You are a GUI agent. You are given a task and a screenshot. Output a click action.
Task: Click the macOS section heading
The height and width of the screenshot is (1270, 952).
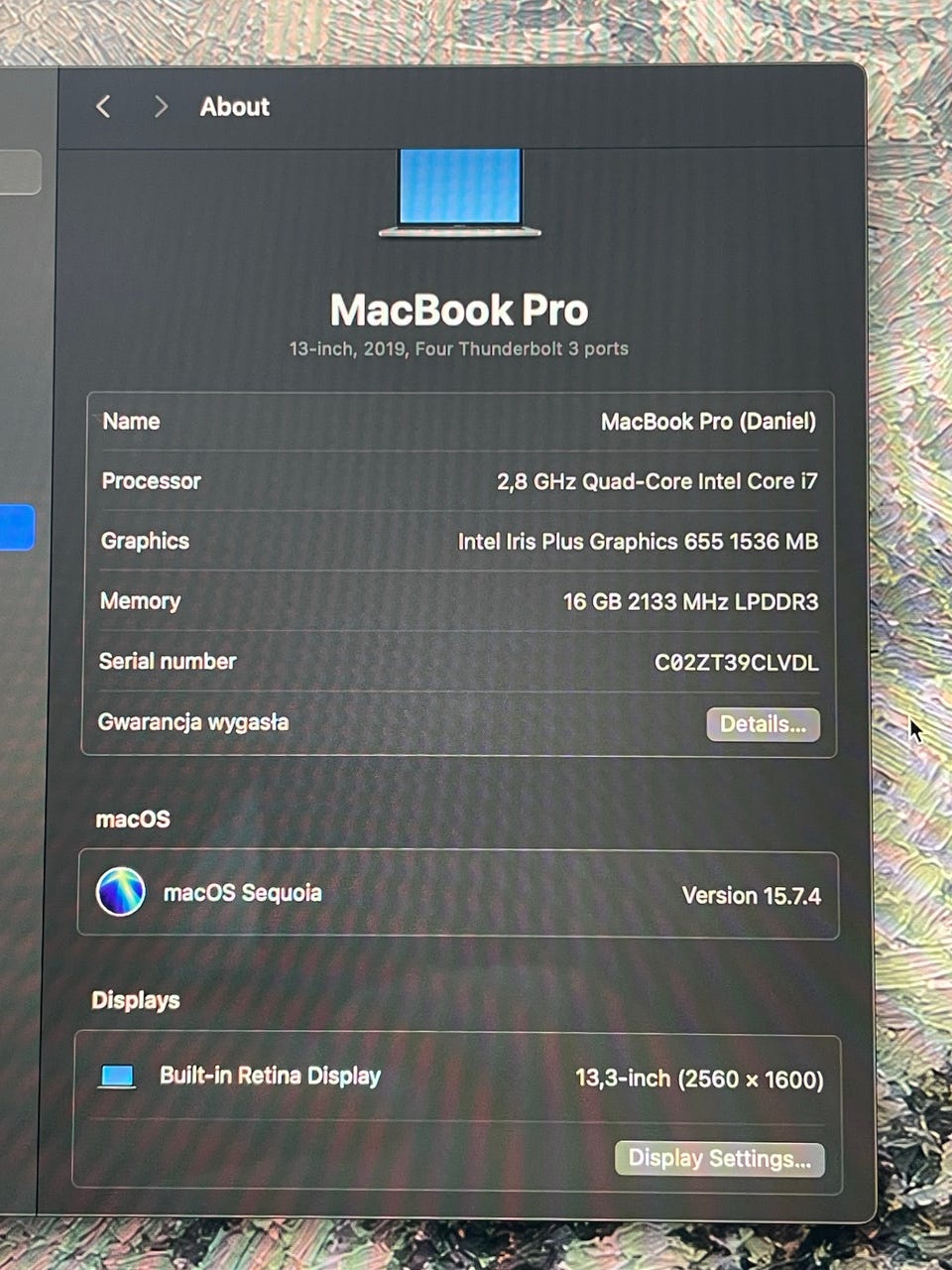[133, 820]
